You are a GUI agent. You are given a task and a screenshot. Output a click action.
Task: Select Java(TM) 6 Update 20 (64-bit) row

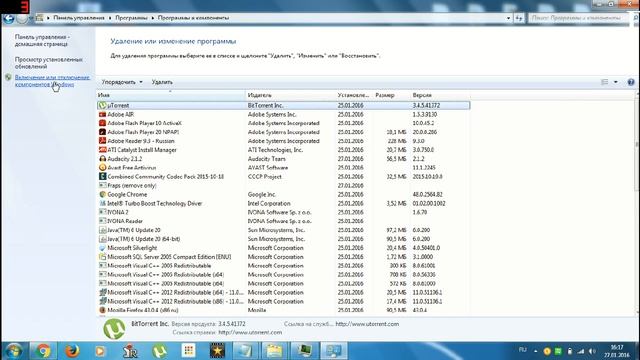click(x=283, y=239)
